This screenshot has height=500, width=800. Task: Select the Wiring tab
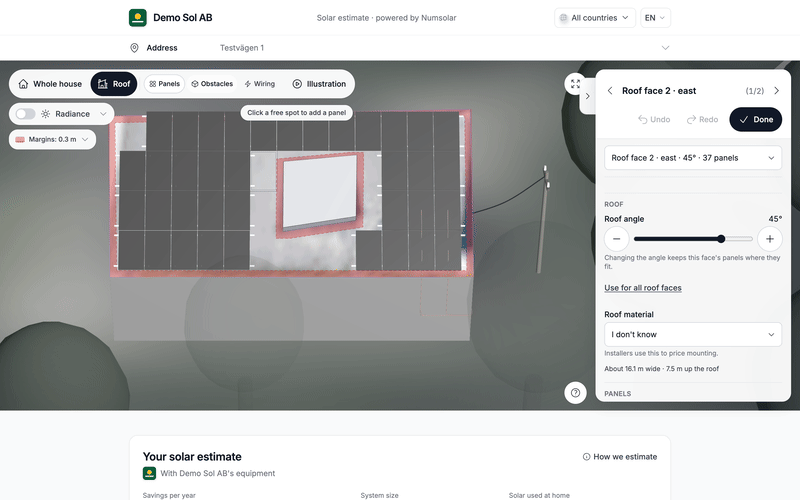260,84
